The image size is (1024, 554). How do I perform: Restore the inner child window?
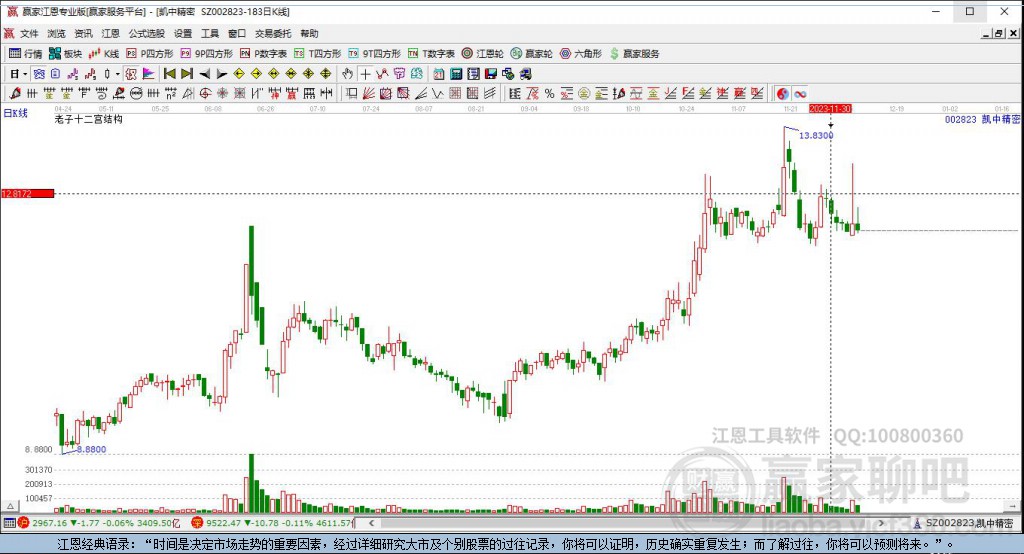[x=999, y=33]
